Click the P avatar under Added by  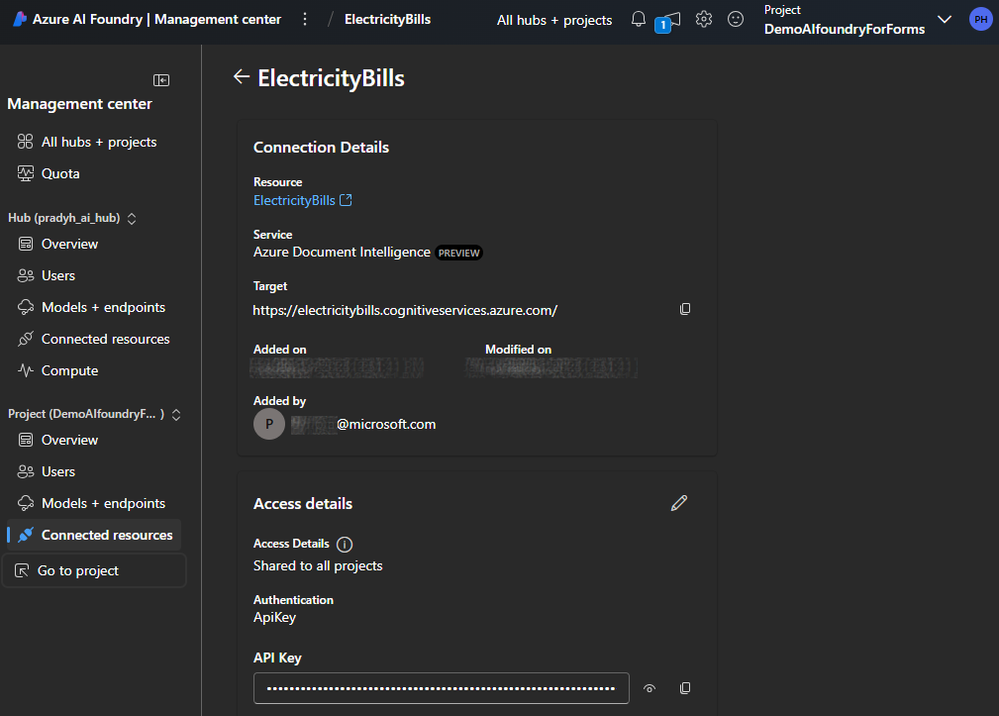269,424
